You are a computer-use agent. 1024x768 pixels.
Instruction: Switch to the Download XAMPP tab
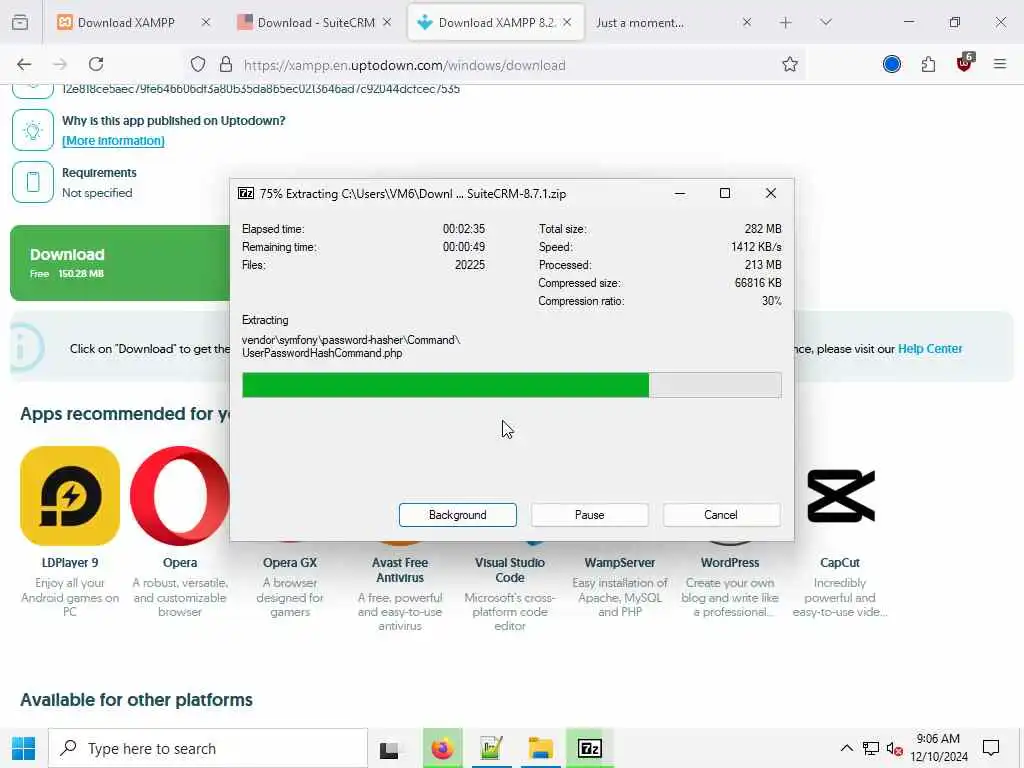134,23
